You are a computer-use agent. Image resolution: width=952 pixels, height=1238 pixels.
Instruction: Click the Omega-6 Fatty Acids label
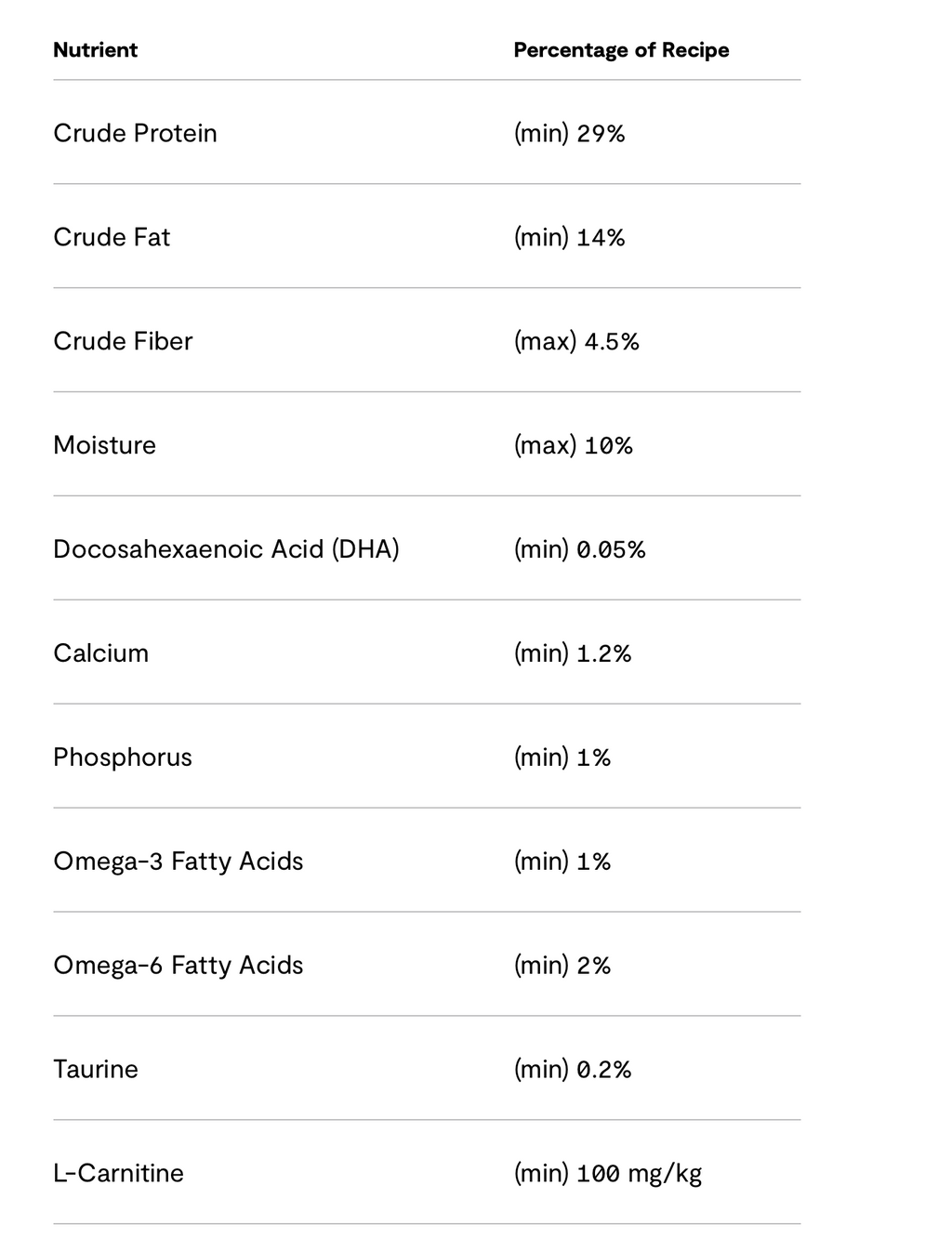pyautogui.click(x=178, y=966)
